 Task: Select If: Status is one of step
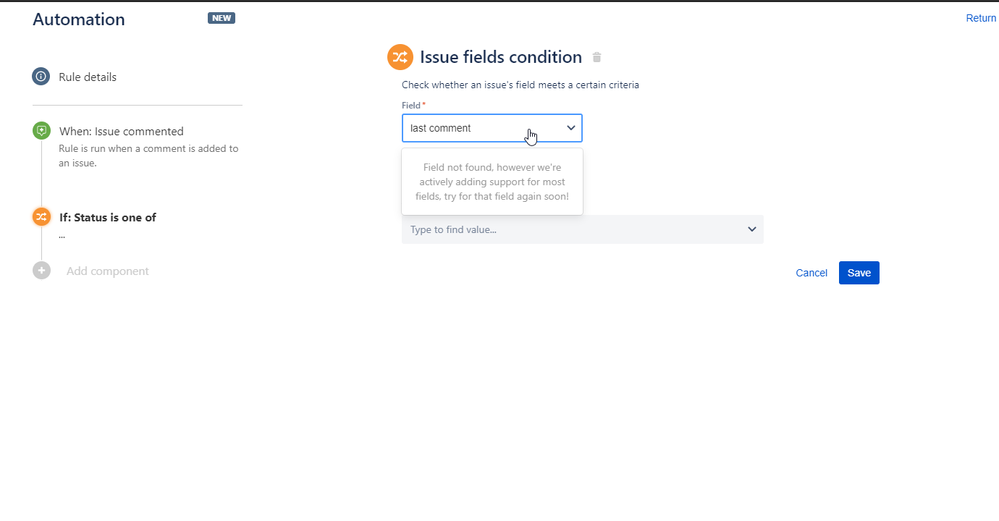pos(108,218)
